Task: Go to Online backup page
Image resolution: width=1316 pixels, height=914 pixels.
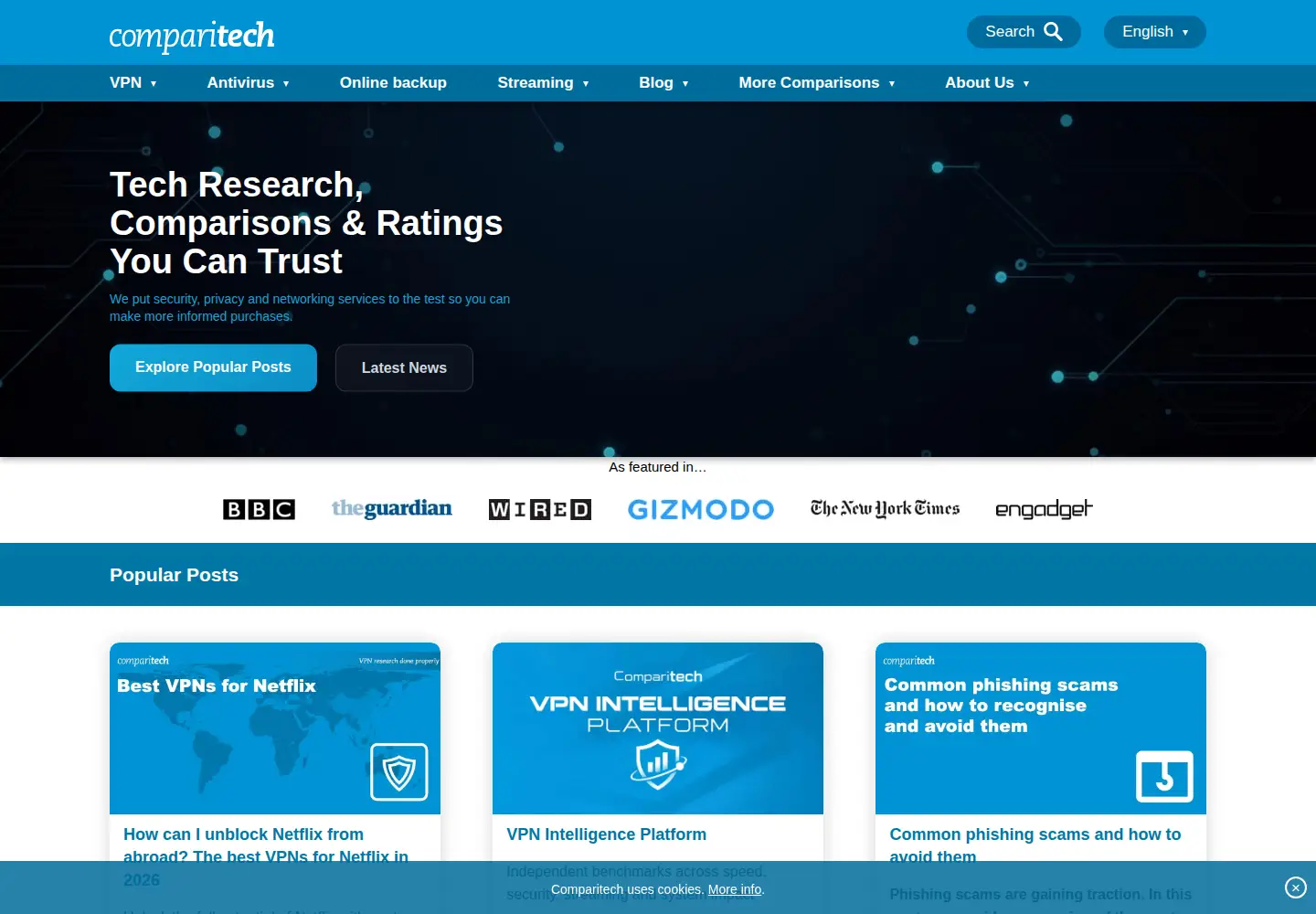Action: coord(393,83)
